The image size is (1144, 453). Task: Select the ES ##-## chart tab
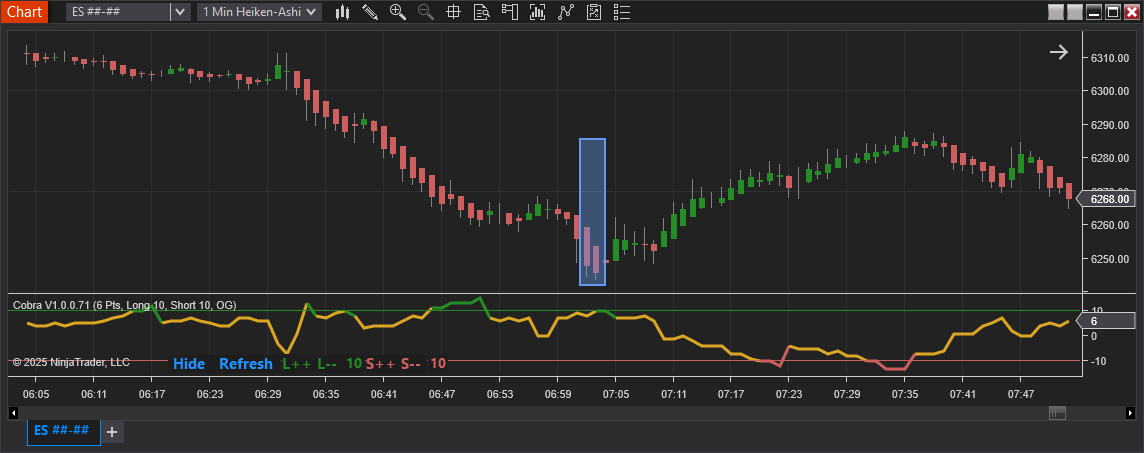pyautogui.click(x=62, y=431)
